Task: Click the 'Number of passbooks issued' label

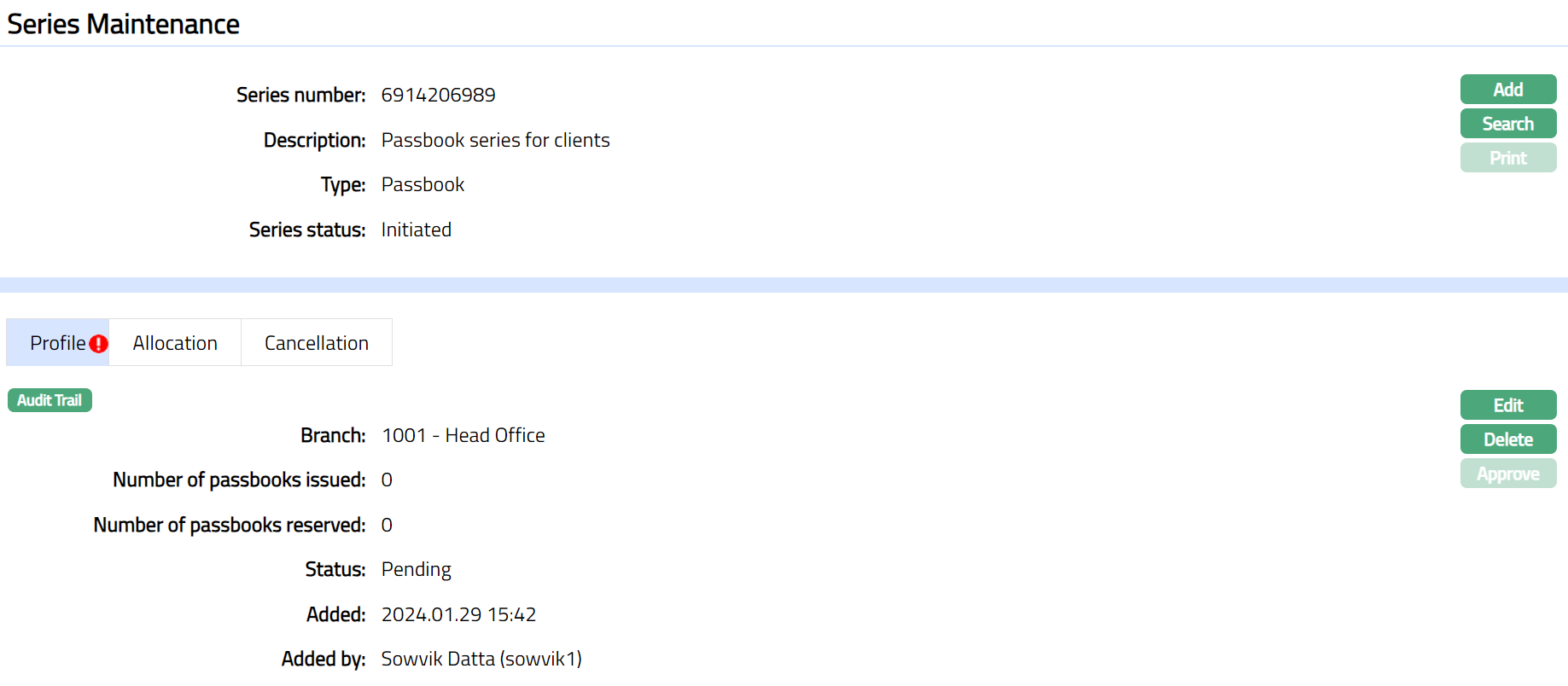Action: click(x=239, y=480)
